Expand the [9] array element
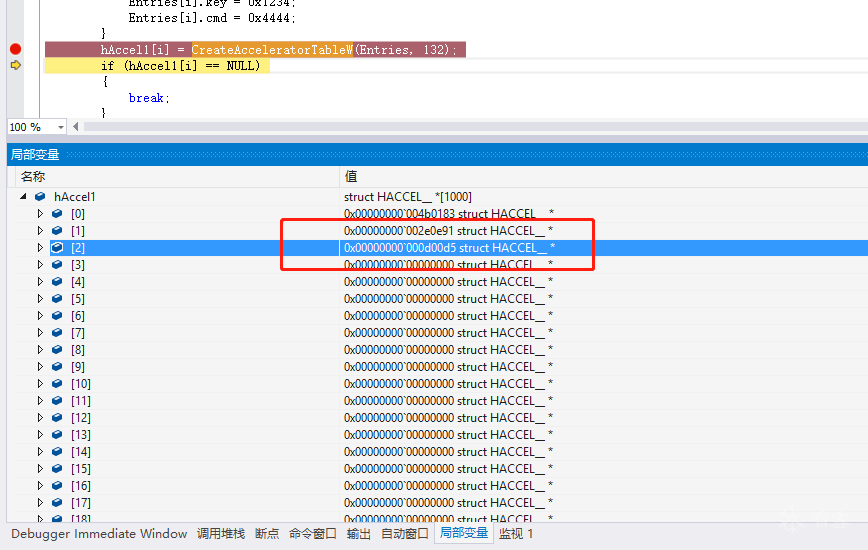Viewport: 868px width, 550px height. pyautogui.click(x=40, y=367)
